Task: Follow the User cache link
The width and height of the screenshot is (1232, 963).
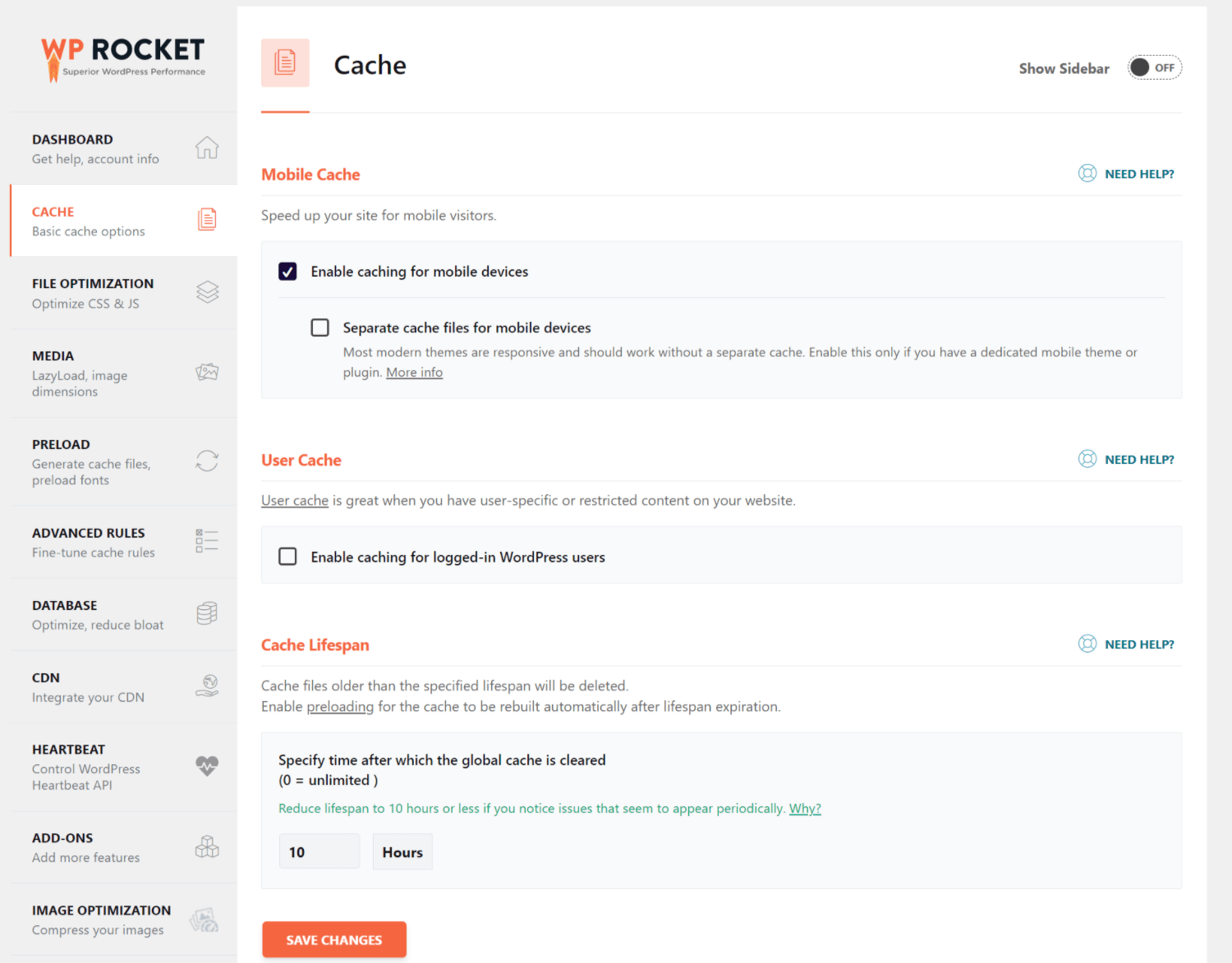Action: pos(295,500)
